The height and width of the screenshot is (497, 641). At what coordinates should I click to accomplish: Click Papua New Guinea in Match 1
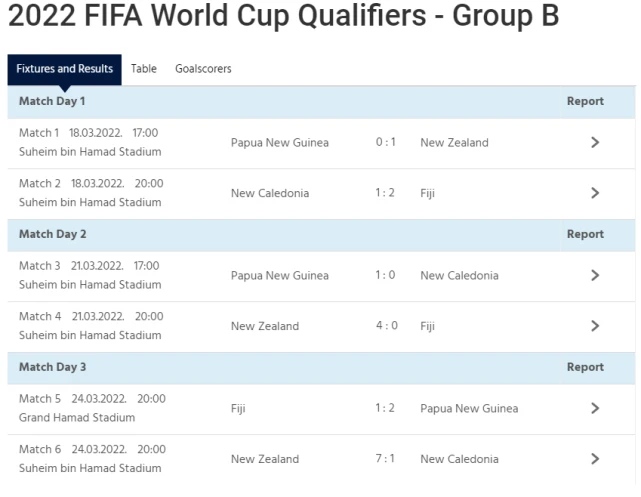pos(280,143)
